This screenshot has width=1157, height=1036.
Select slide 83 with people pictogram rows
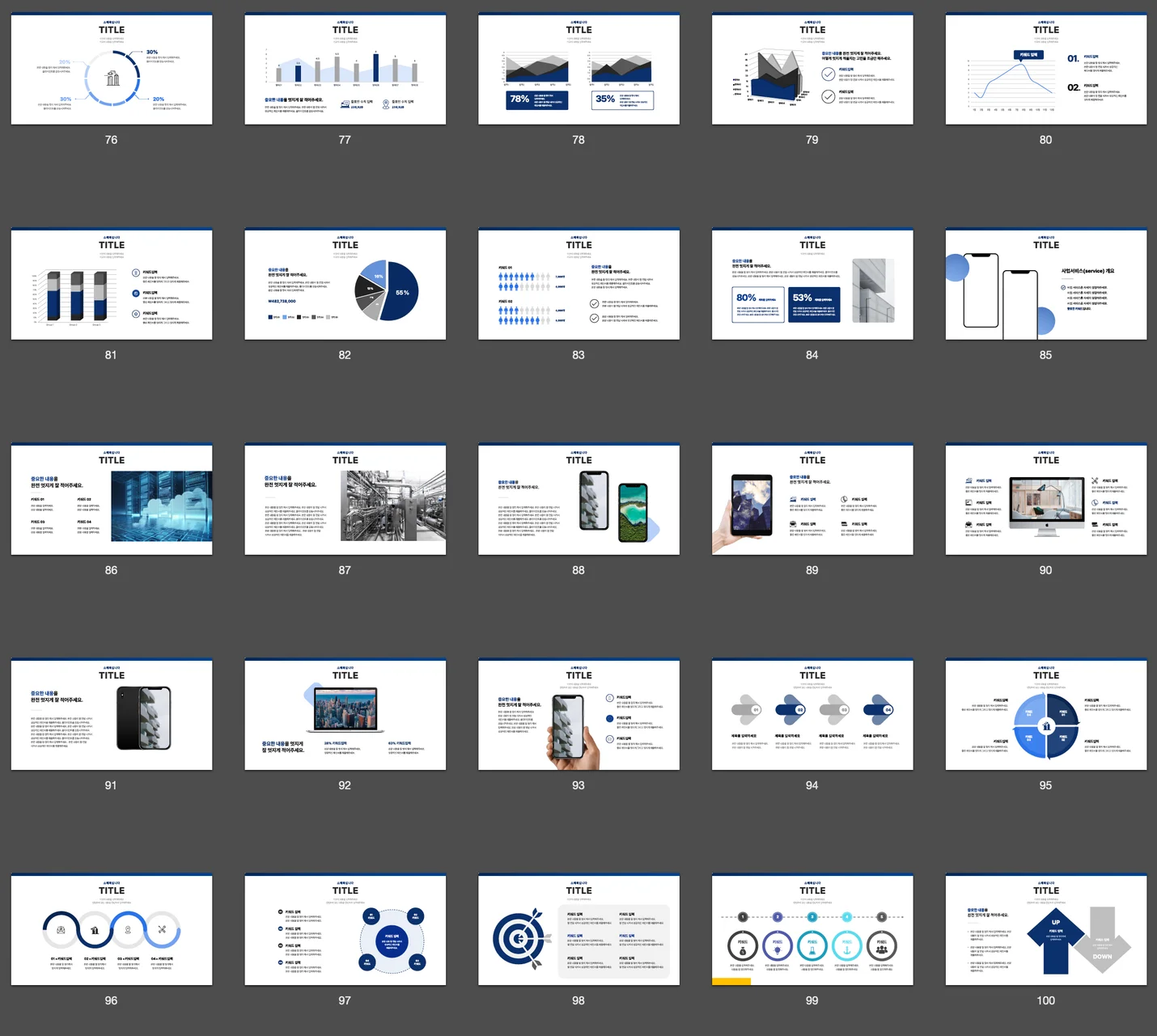tap(578, 285)
